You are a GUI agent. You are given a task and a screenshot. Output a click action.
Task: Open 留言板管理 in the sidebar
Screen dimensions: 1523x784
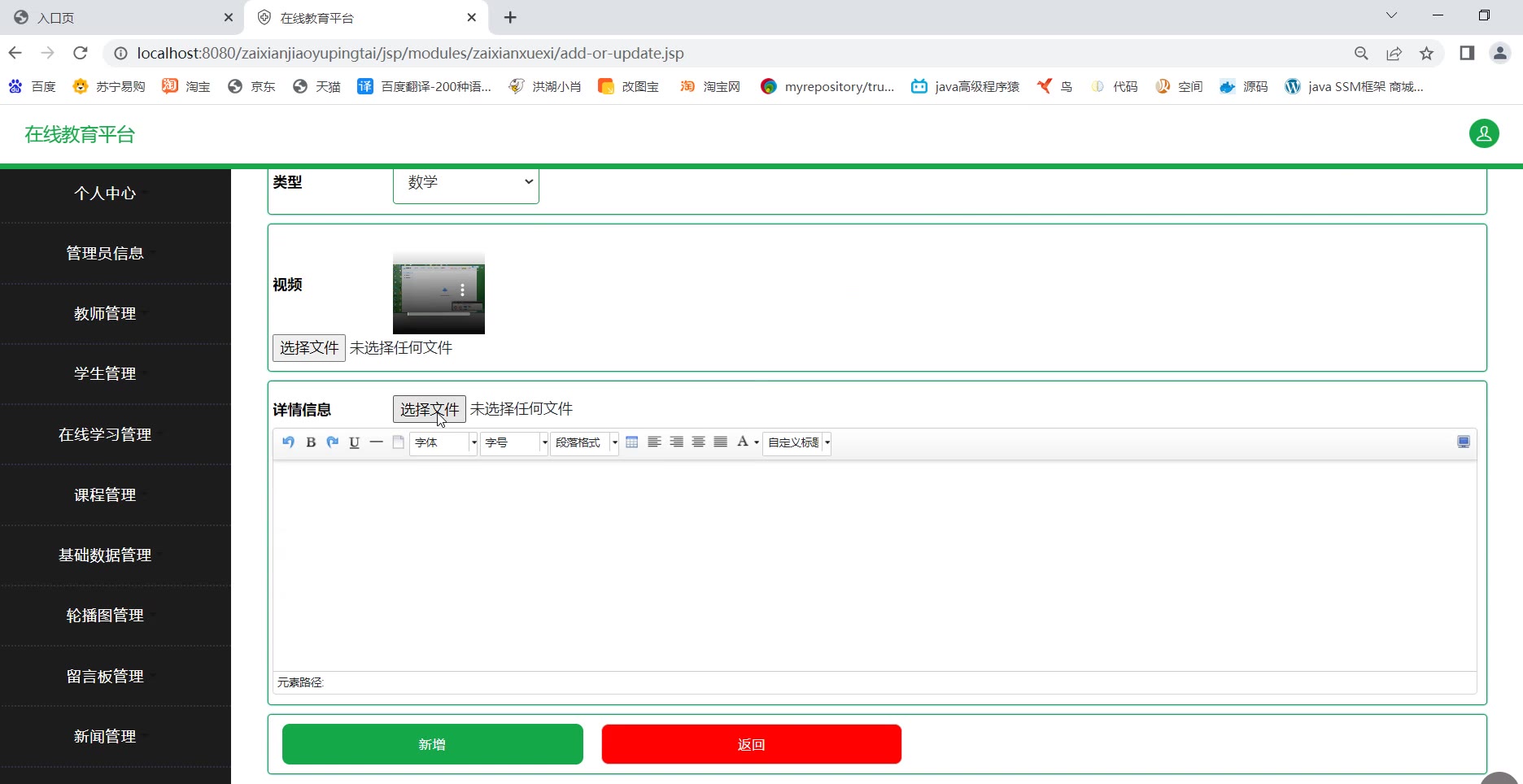105,677
